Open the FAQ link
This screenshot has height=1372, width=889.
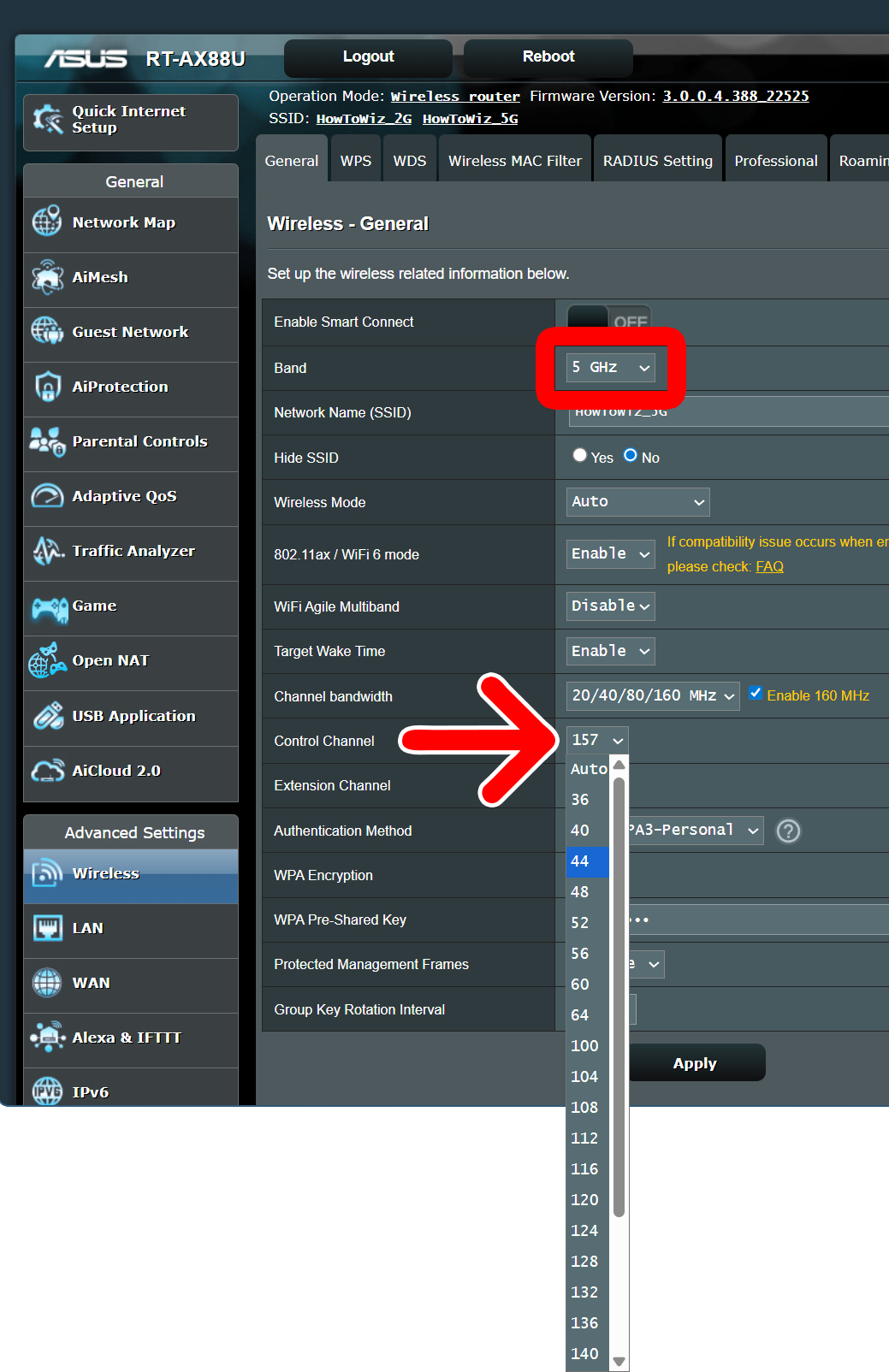point(769,566)
